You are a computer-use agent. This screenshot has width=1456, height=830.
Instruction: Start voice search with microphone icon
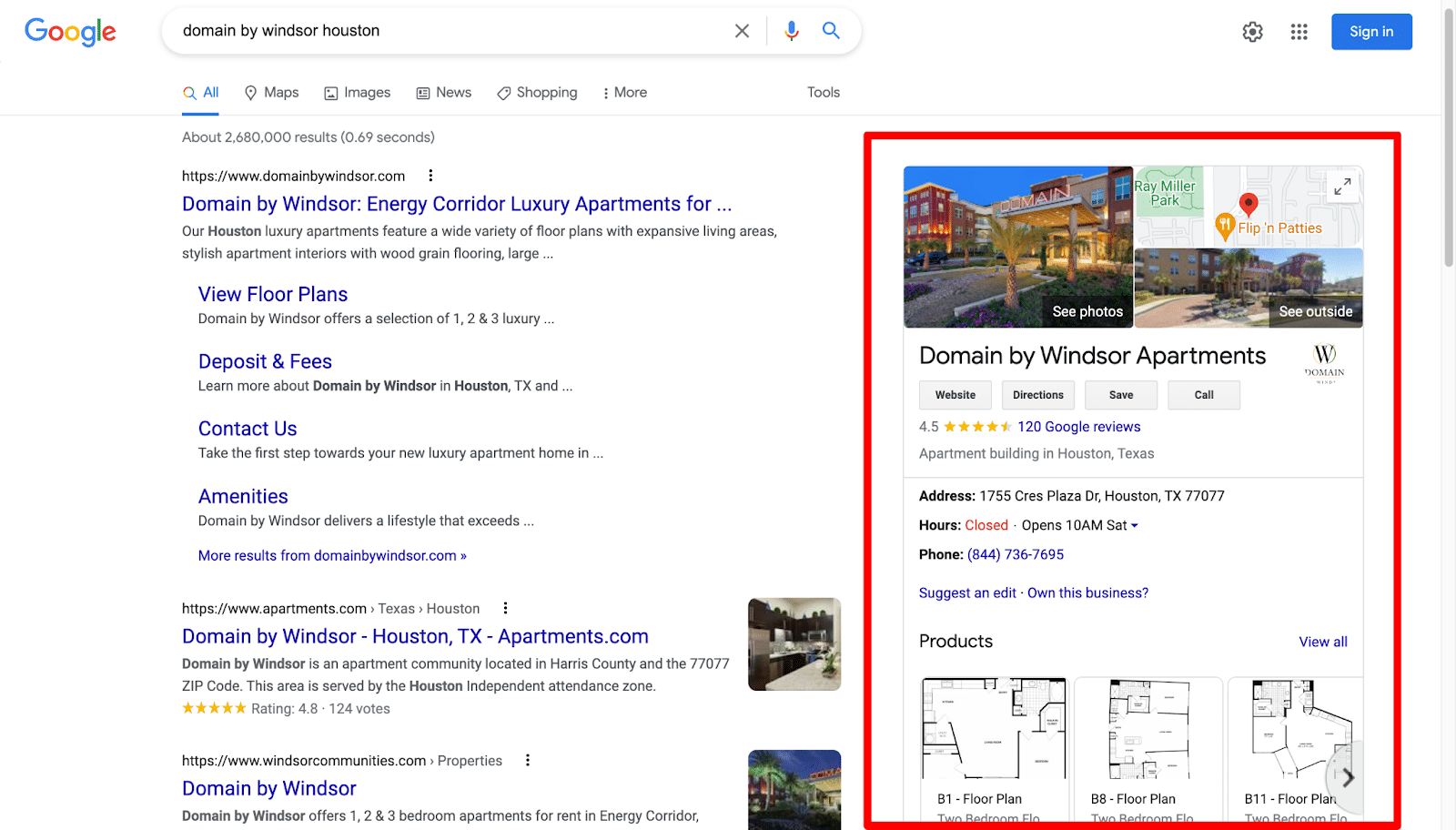point(792,31)
